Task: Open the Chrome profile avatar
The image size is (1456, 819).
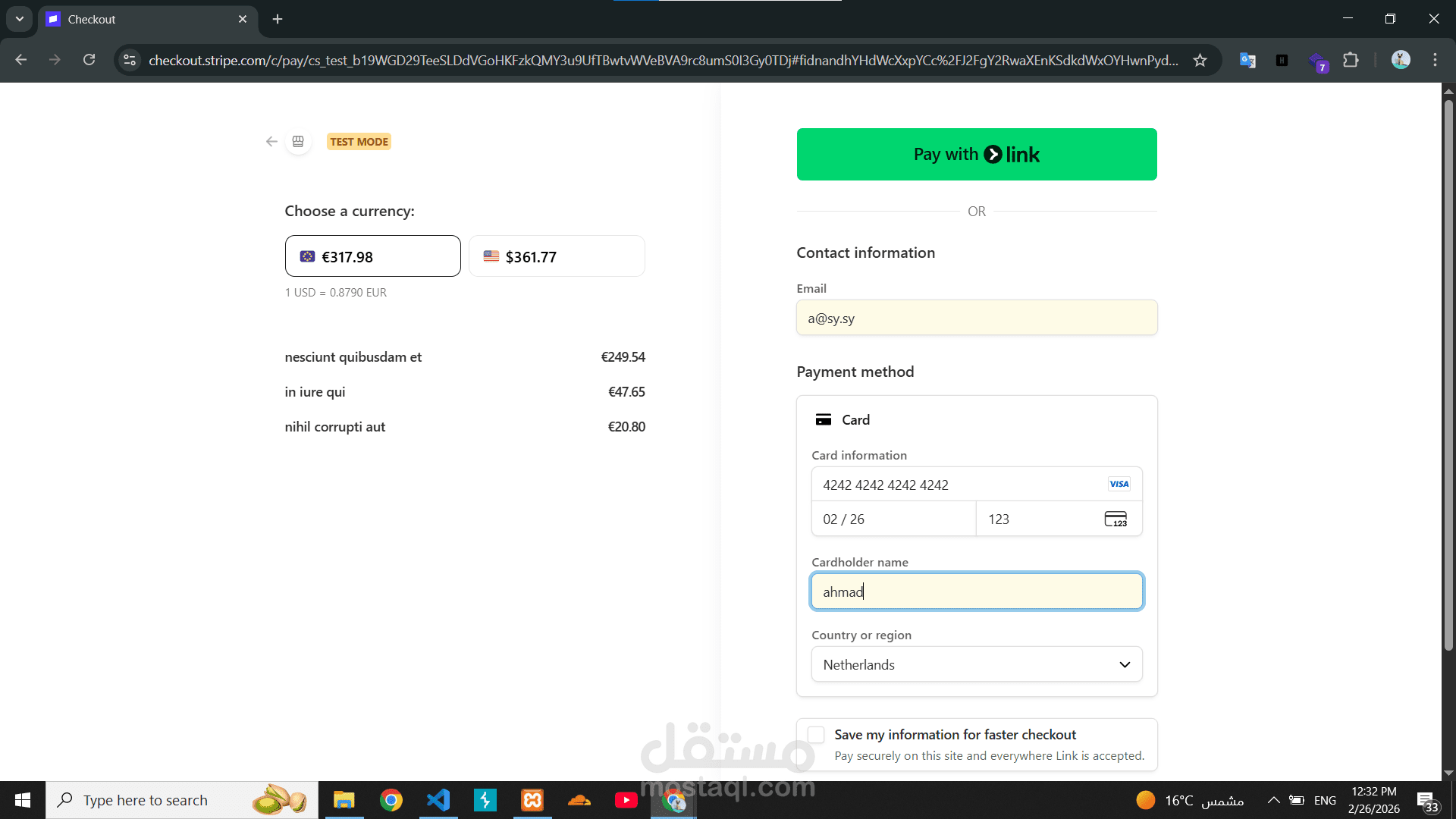Action: pos(1401,60)
